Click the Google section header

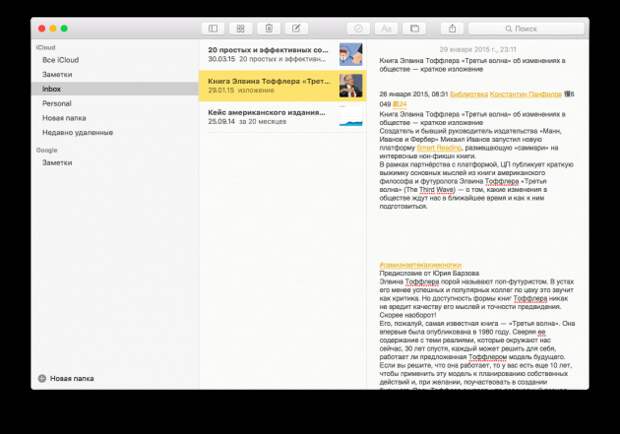47,150
